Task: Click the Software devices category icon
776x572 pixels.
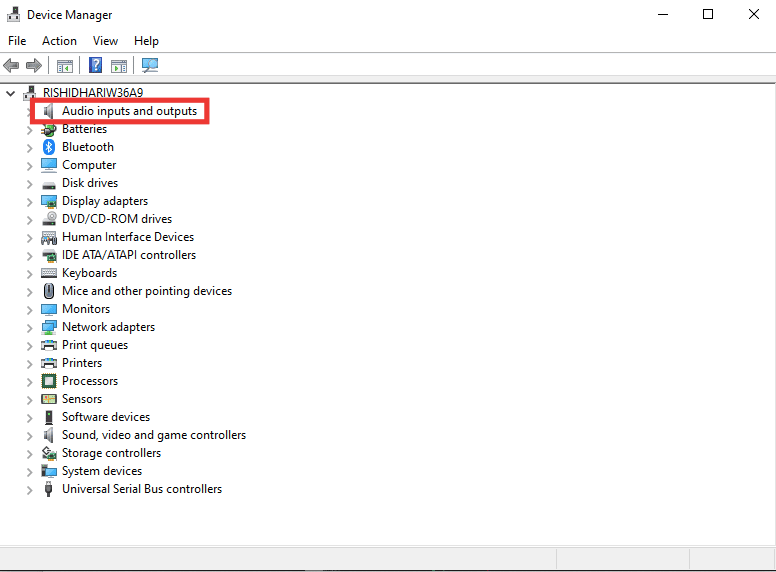Action: [x=48, y=417]
